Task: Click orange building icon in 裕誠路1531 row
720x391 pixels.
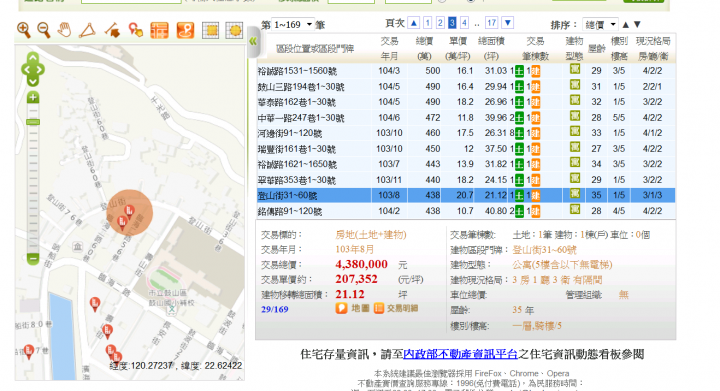Action: 535,72
